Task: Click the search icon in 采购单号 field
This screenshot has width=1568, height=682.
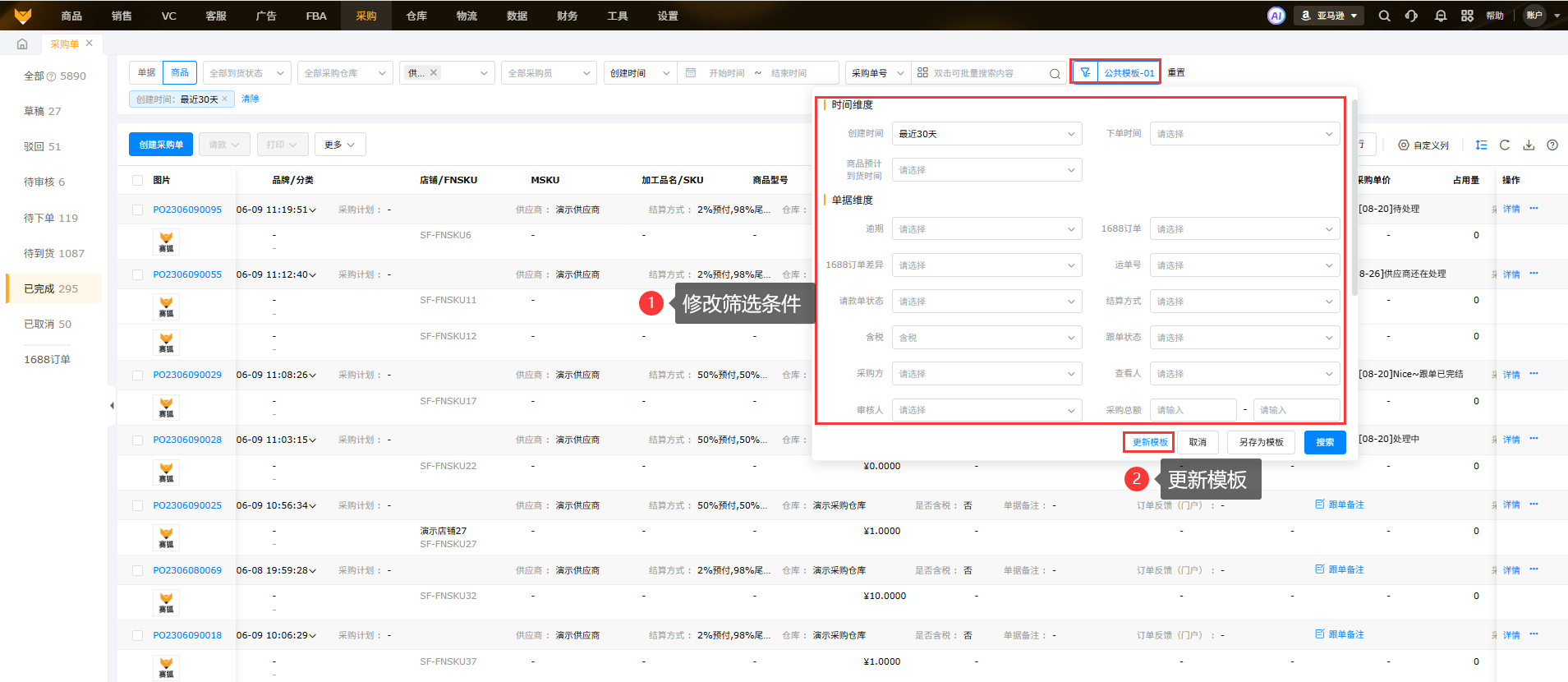Action: point(1055,73)
